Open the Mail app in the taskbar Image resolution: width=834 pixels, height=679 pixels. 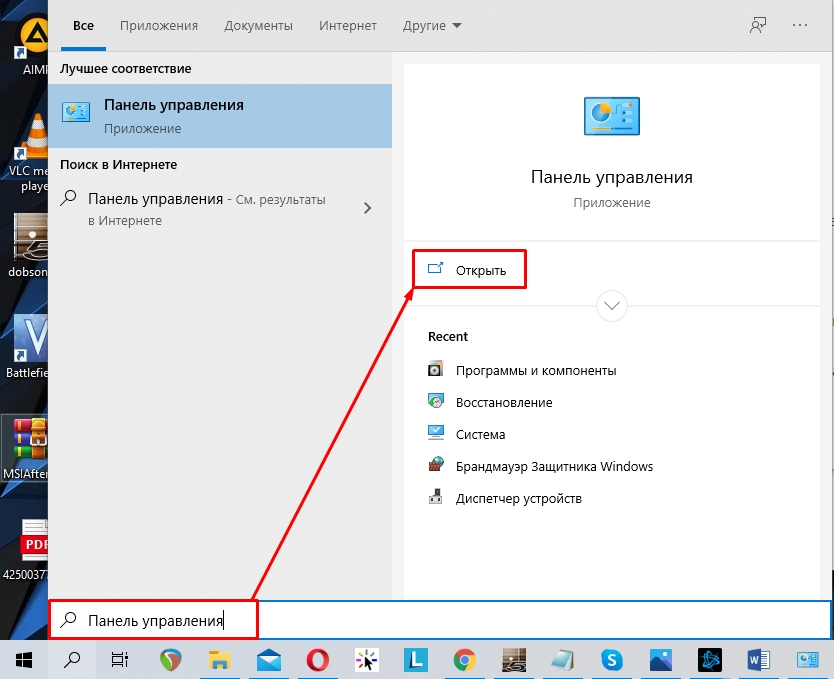(x=268, y=659)
